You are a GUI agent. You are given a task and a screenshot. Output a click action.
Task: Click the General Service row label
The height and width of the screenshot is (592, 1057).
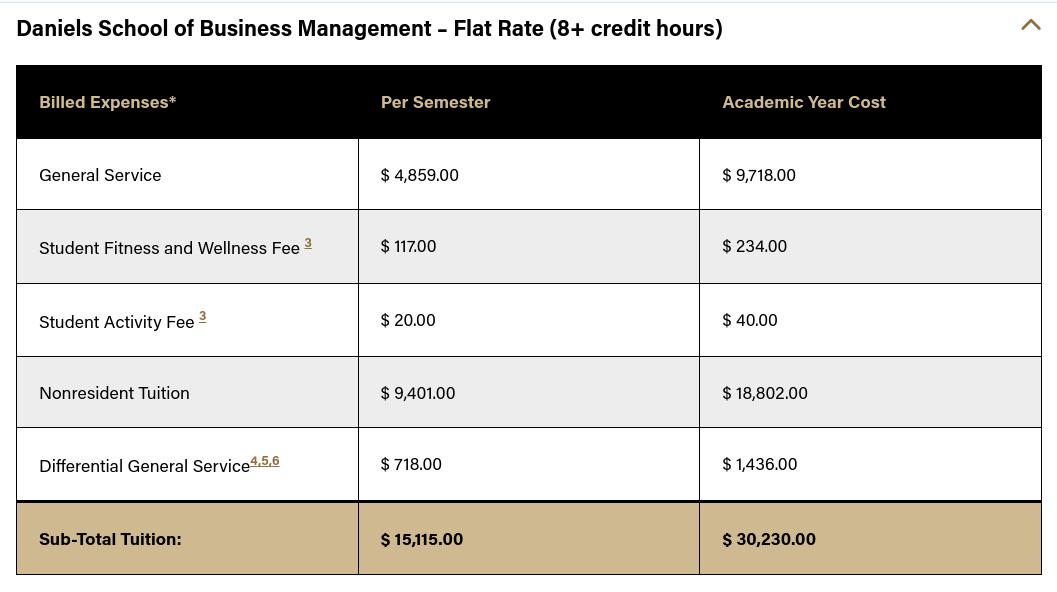(x=100, y=174)
